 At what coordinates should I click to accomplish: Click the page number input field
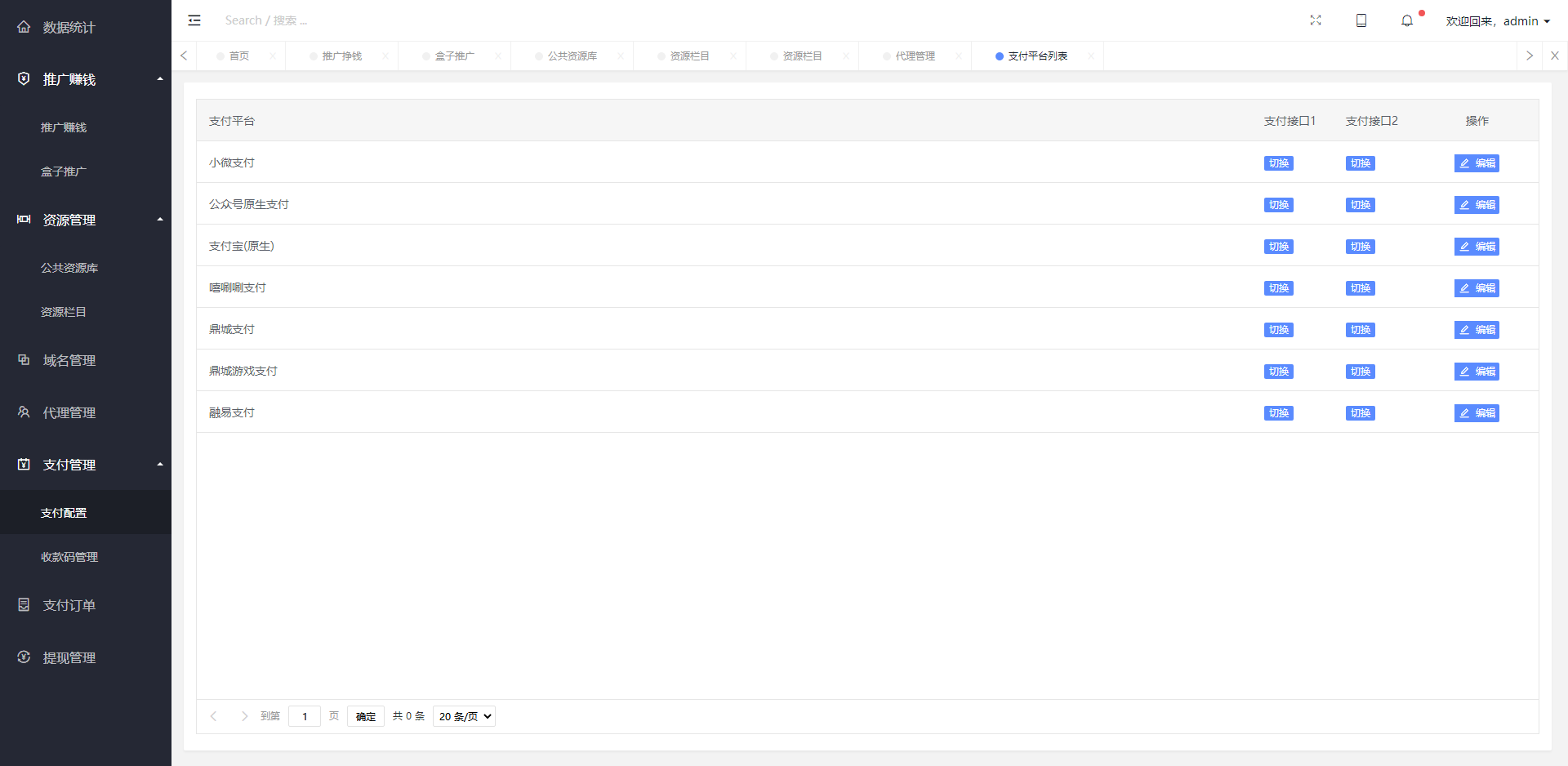(x=305, y=716)
